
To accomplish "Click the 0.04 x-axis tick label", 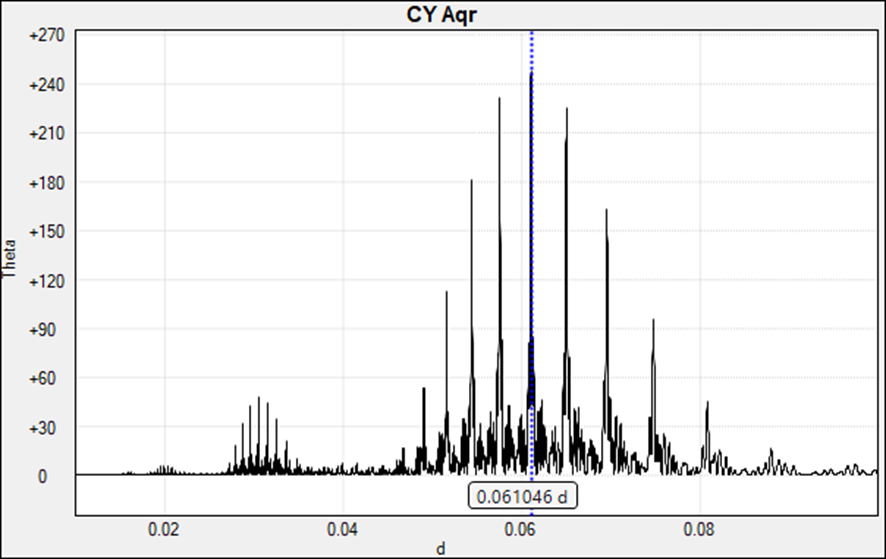I will (x=343, y=525).
